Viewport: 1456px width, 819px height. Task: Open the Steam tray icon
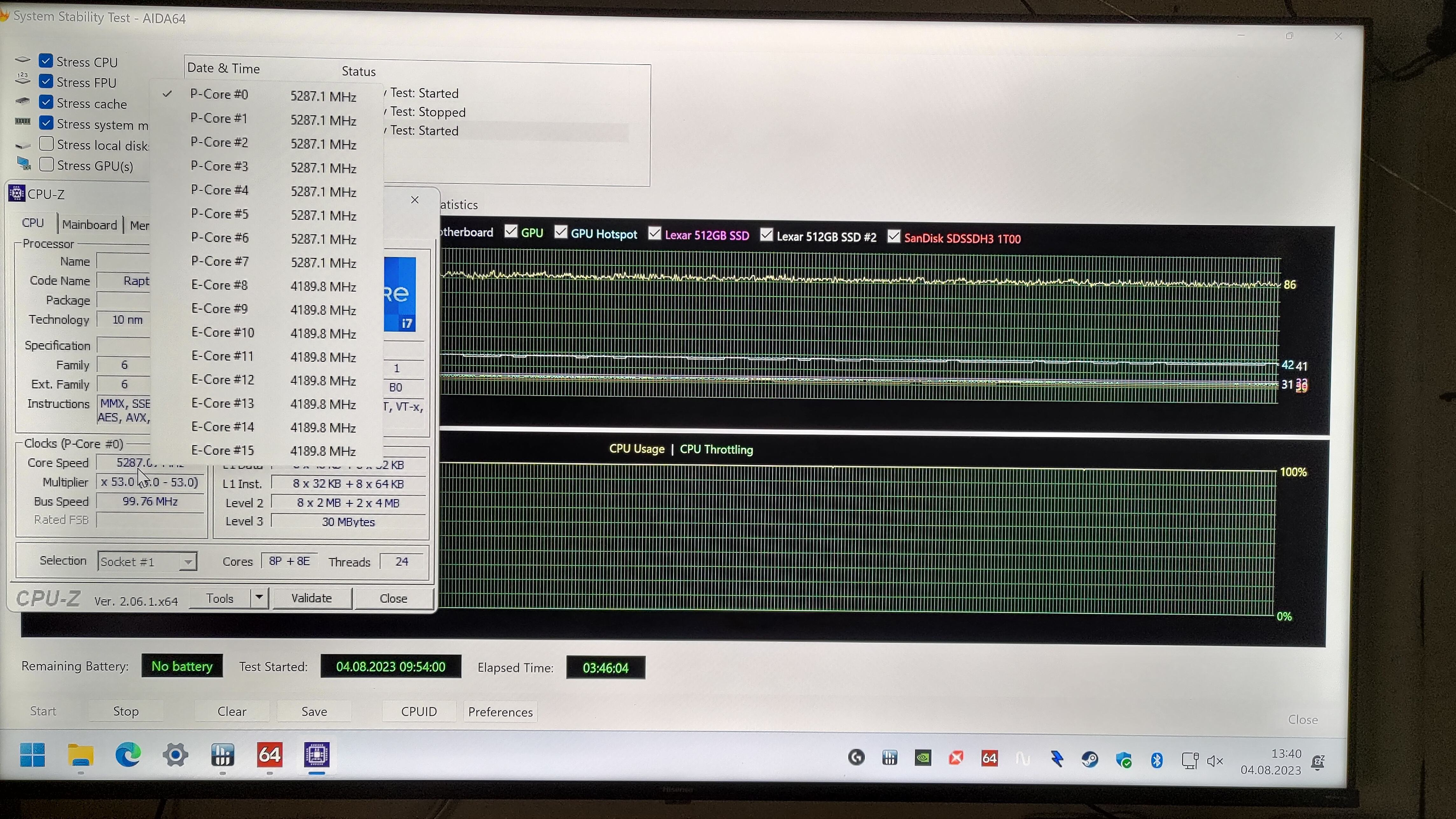point(1090,759)
